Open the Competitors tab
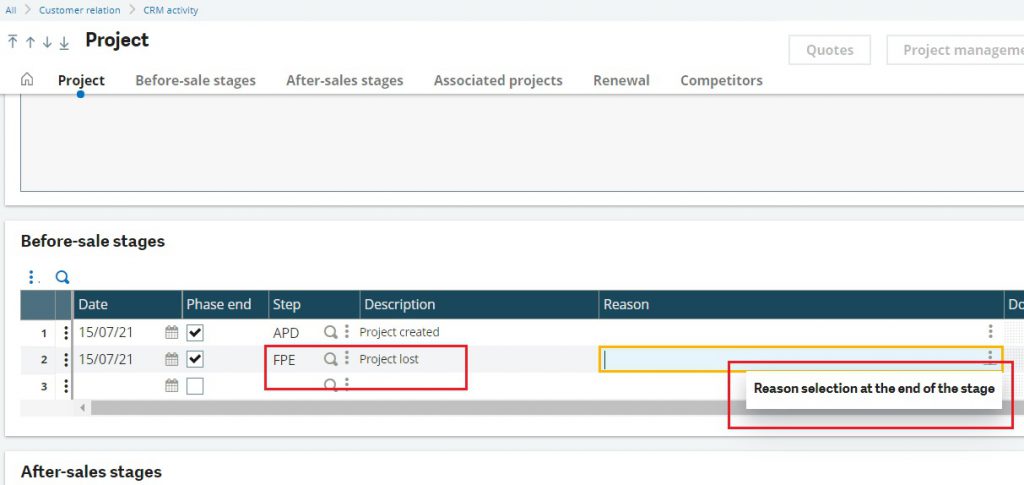Viewport: 1024px width, 485px height. [721, 80]
